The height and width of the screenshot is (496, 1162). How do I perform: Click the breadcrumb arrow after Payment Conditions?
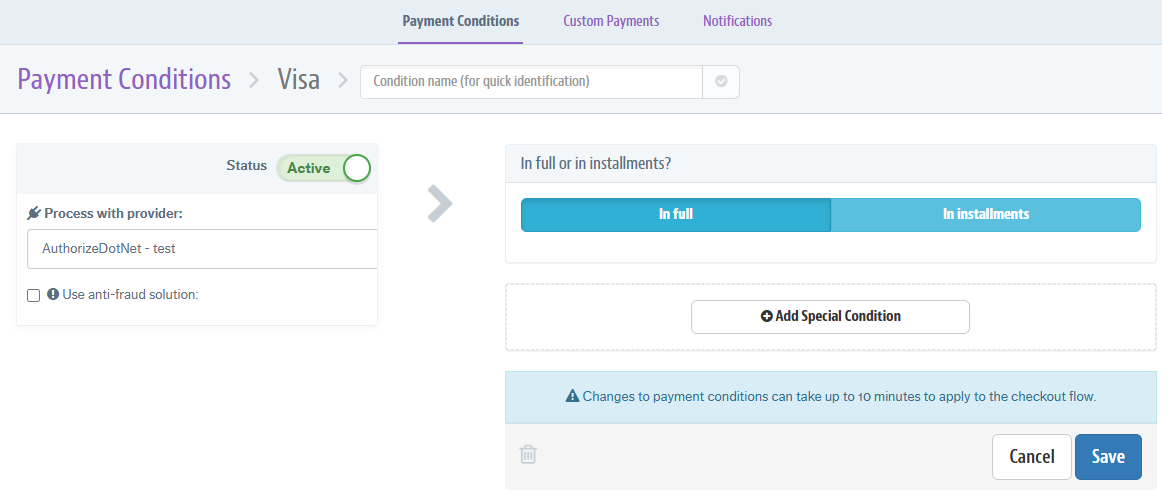click(254, 80)
